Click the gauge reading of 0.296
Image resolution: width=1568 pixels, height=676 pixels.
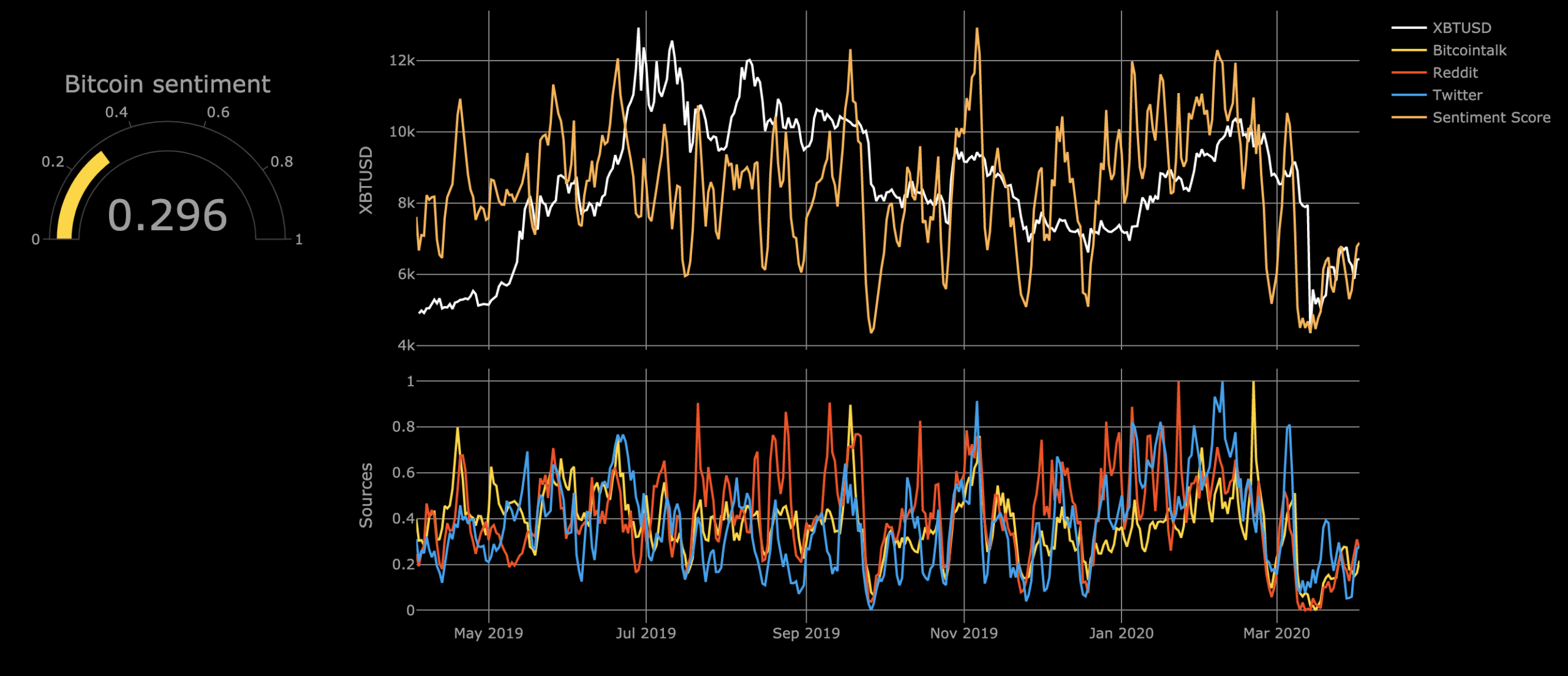[x=167, y=213]
